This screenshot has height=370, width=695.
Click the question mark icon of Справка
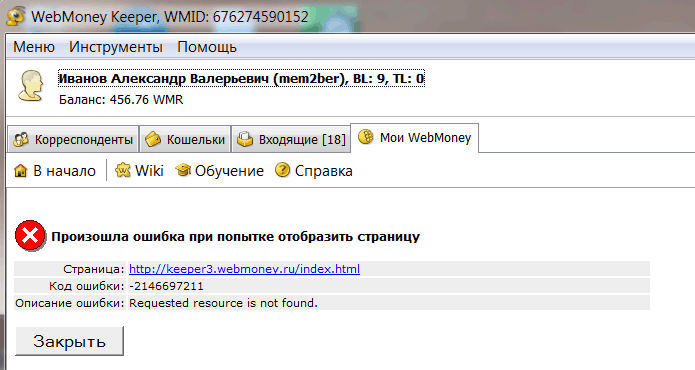(282, 170)
